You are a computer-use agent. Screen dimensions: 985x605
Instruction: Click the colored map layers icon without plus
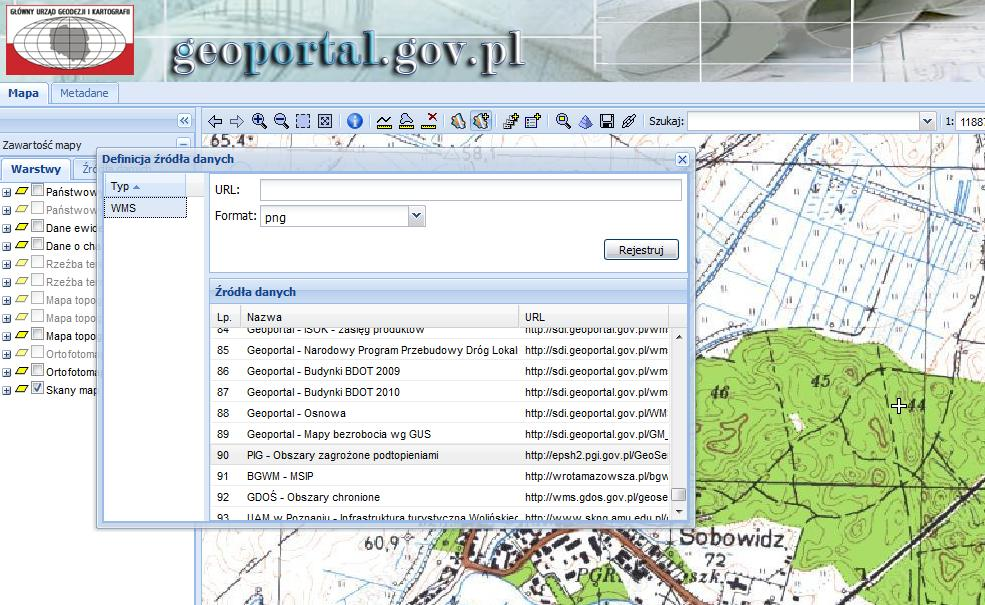click(459, 121)
